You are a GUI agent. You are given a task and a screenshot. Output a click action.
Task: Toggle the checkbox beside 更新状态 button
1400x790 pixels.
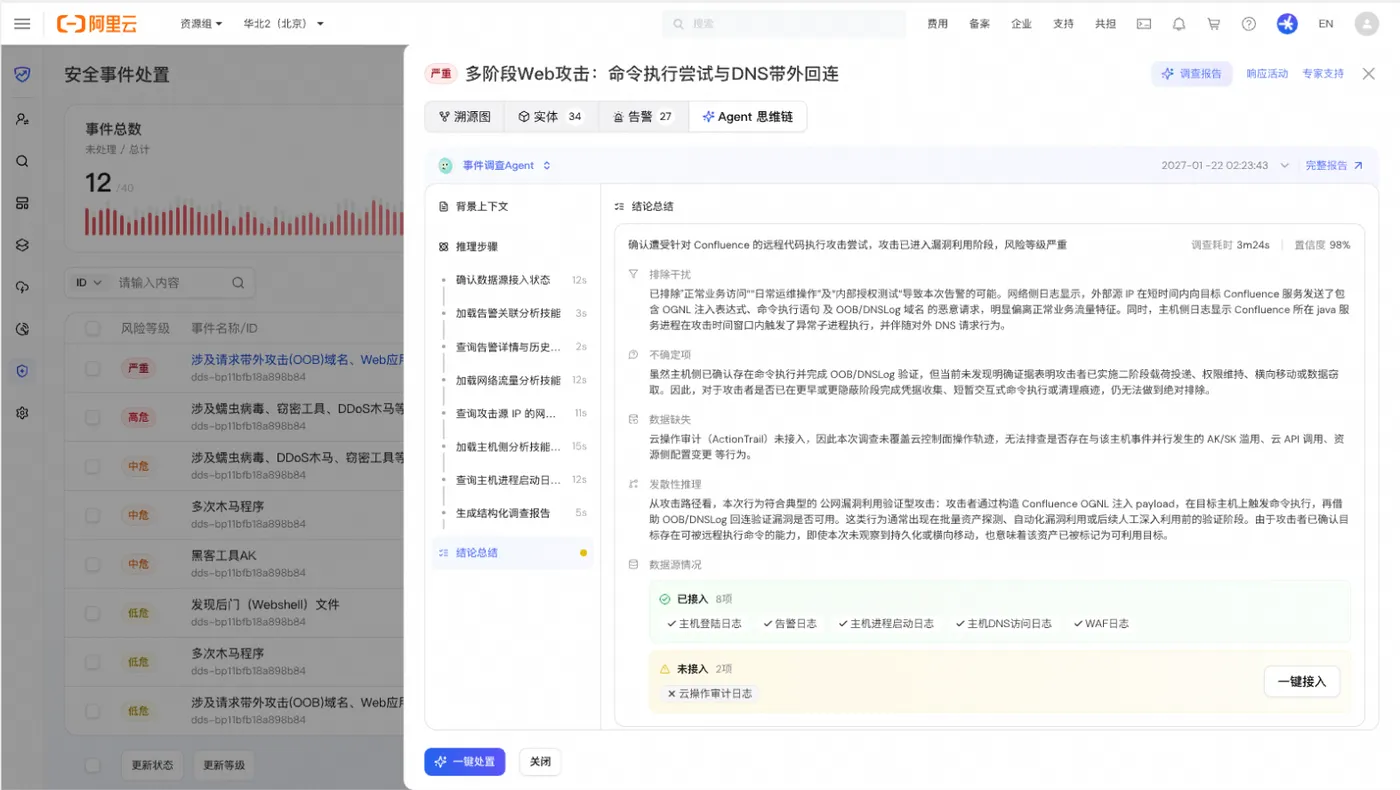pos(93,765)
